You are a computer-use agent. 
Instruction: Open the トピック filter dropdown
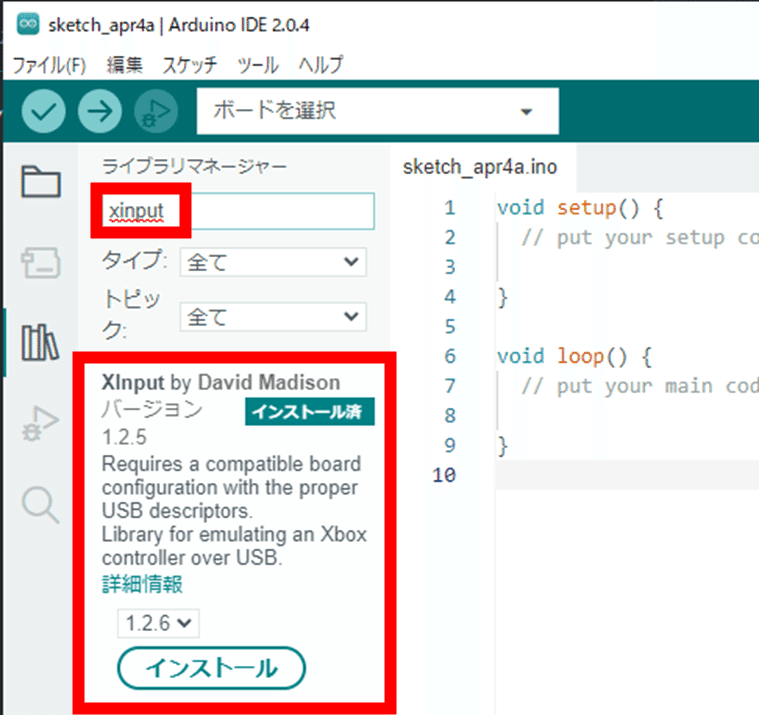click(x=273, y=317)
